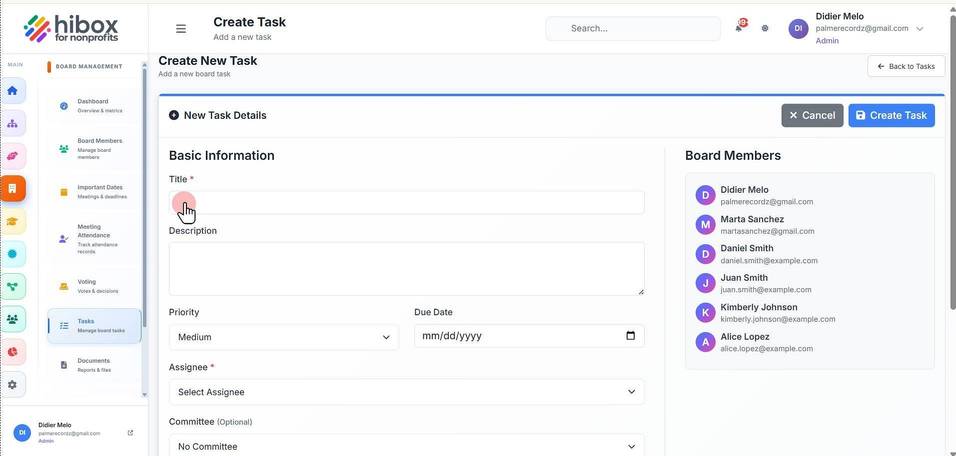Click the Admin role label in header
Viewport: 956px width, 456px height.
click(827, 41)
